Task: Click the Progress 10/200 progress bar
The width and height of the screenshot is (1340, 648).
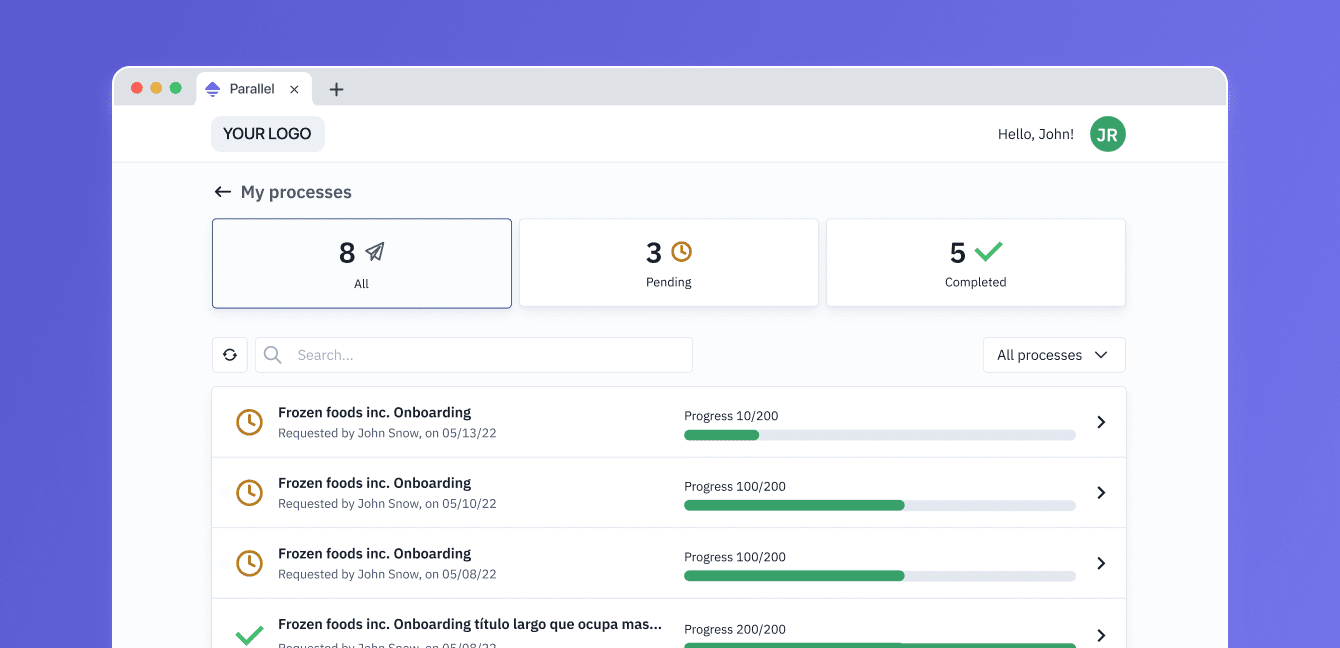Action: point(880,435)
